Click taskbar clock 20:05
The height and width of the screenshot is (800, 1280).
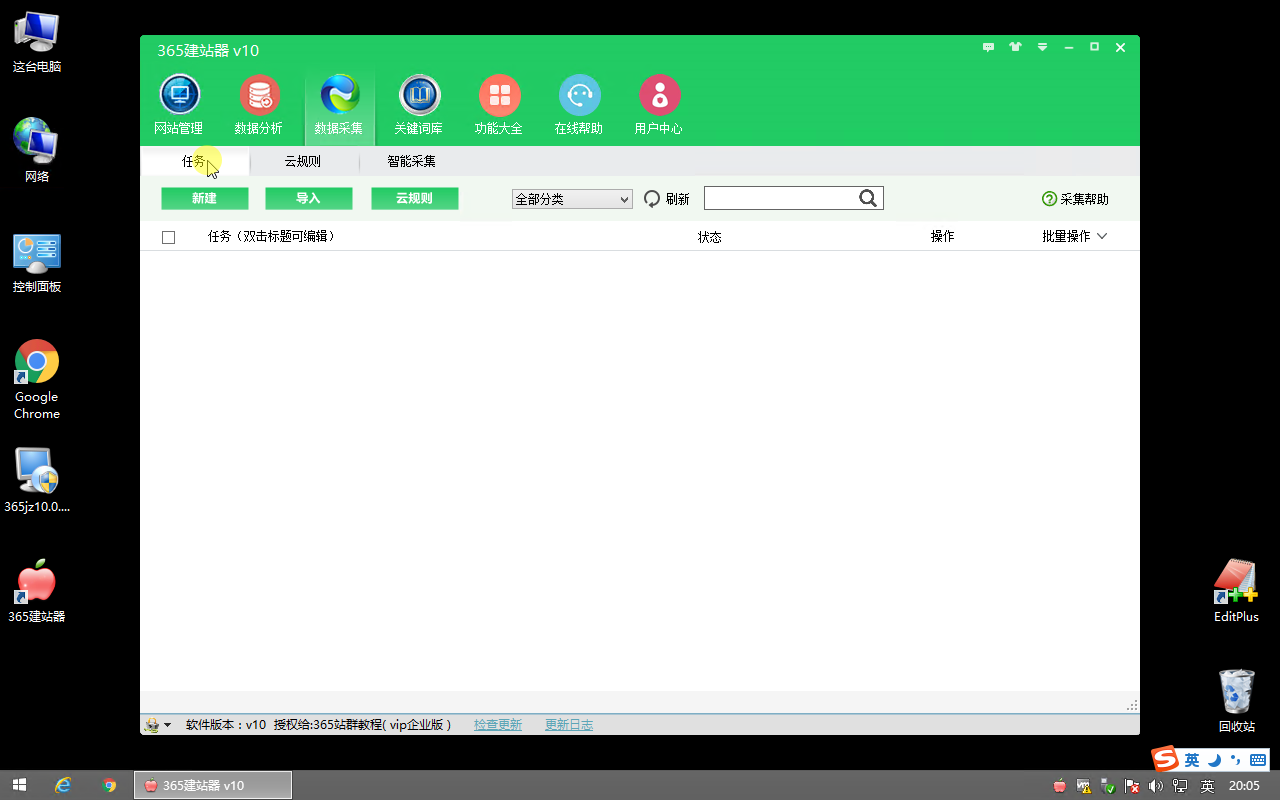[x=1244, y=786]
